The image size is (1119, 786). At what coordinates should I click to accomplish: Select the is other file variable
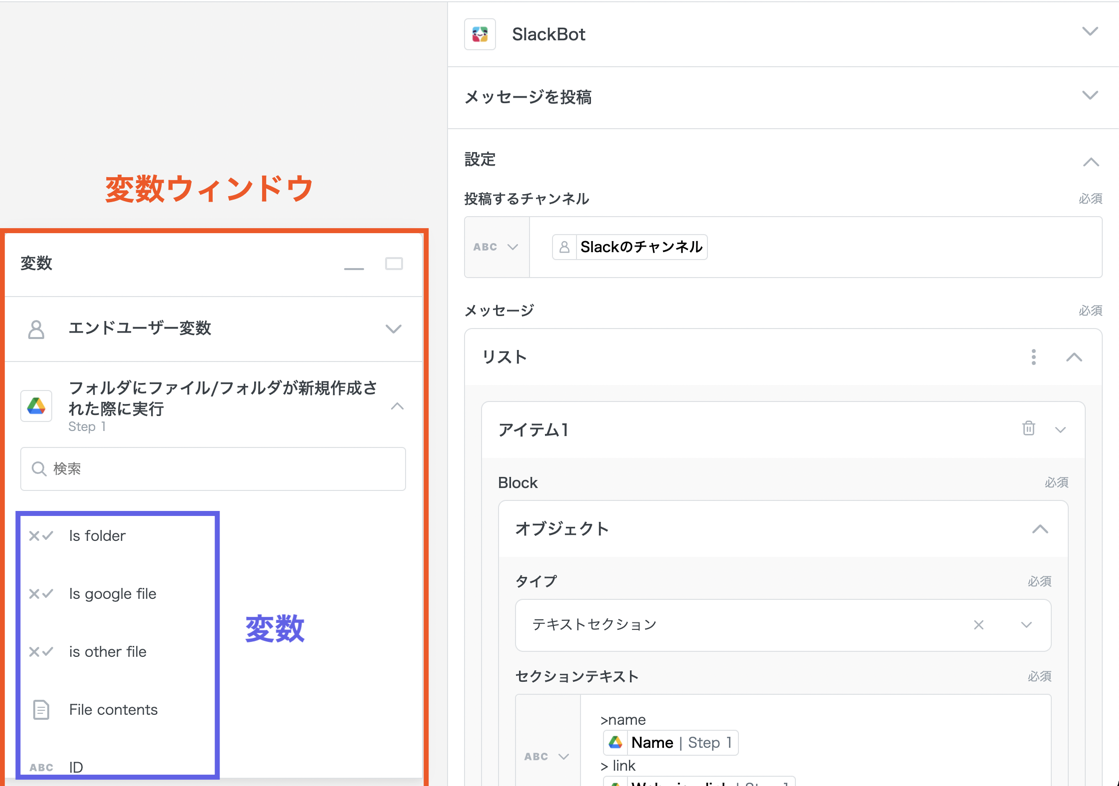[107, 652]
